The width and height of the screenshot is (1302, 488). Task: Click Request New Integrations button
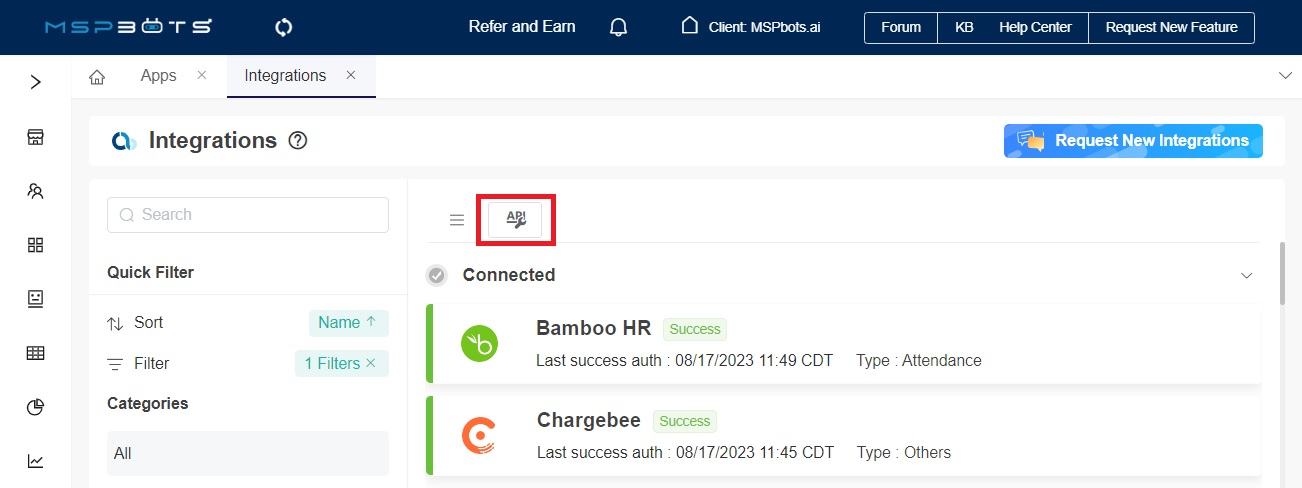[x=1133, y=141]
